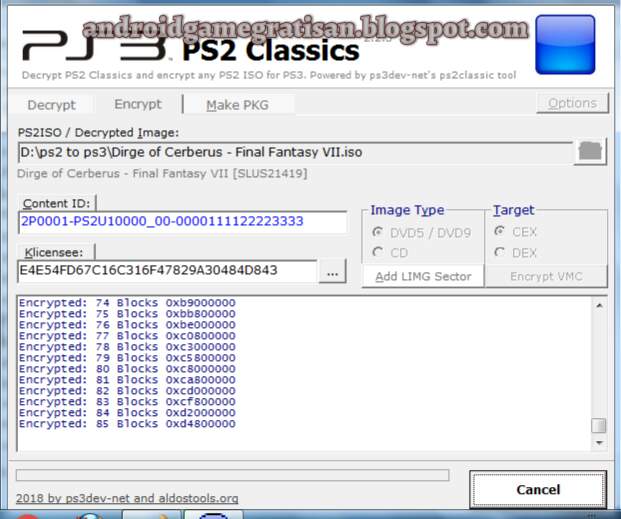621x519 pixels.
Task: Cancel the encryption process
Action: click(x=538, y=490)
